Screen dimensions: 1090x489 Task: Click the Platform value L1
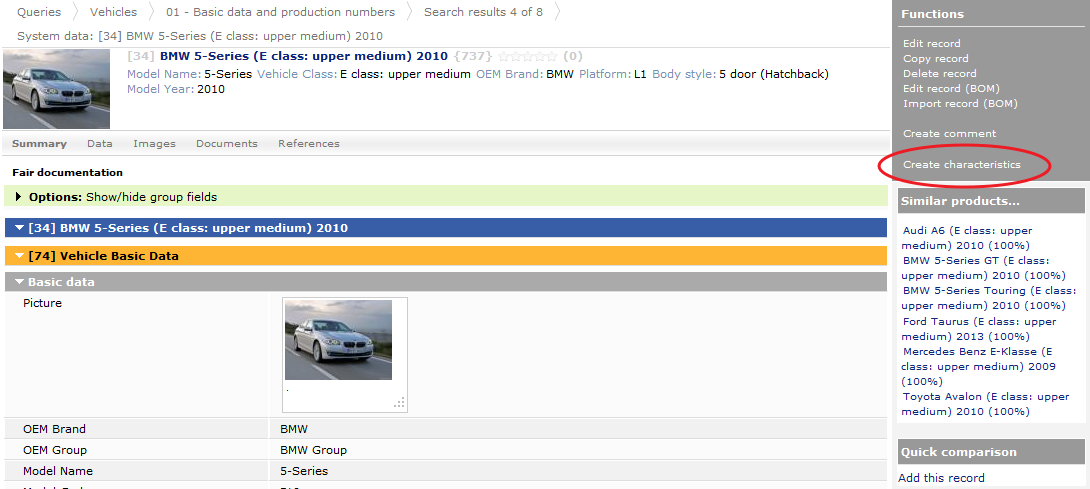coord(640,74)
